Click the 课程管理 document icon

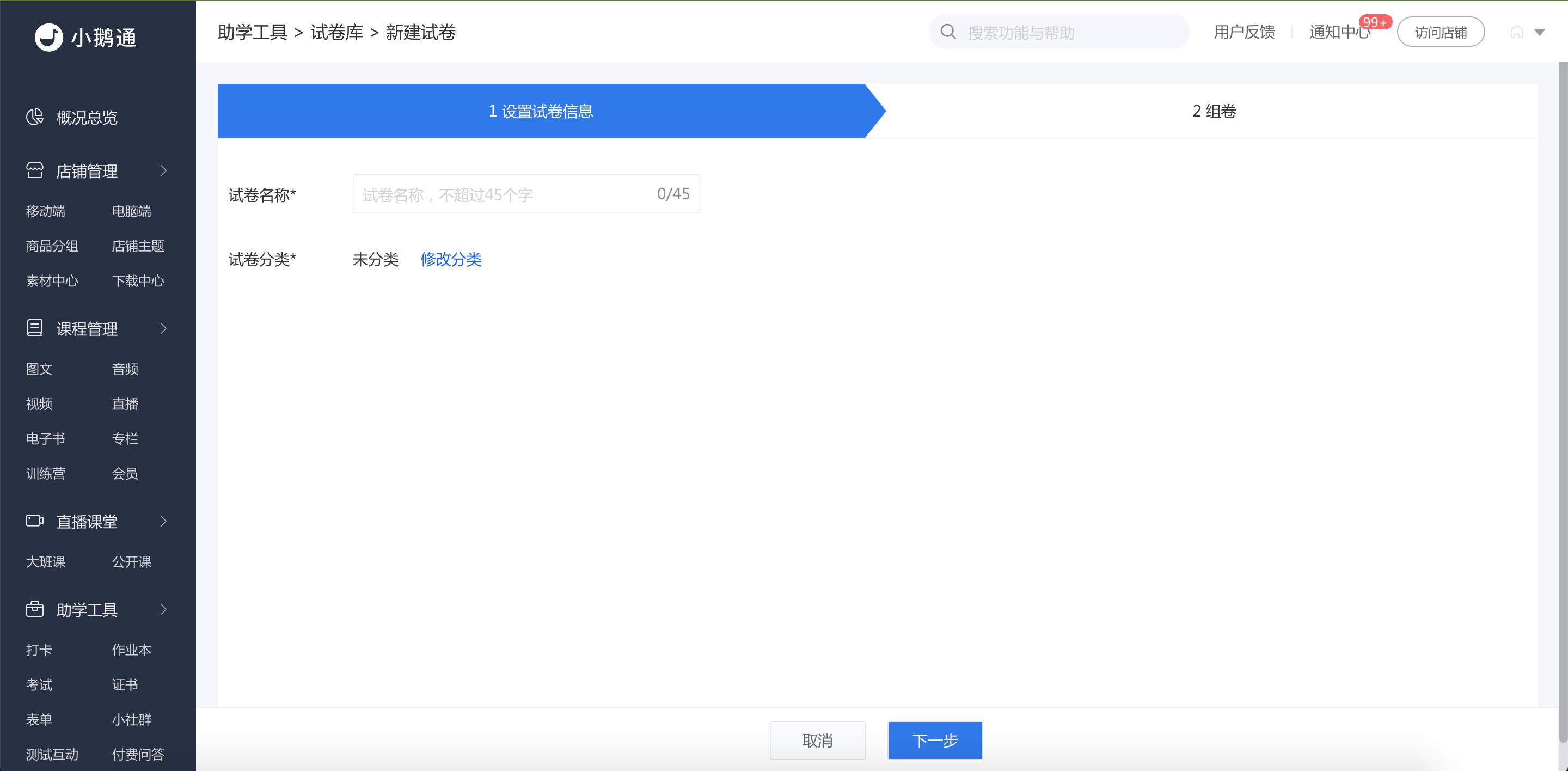[35, 328]
